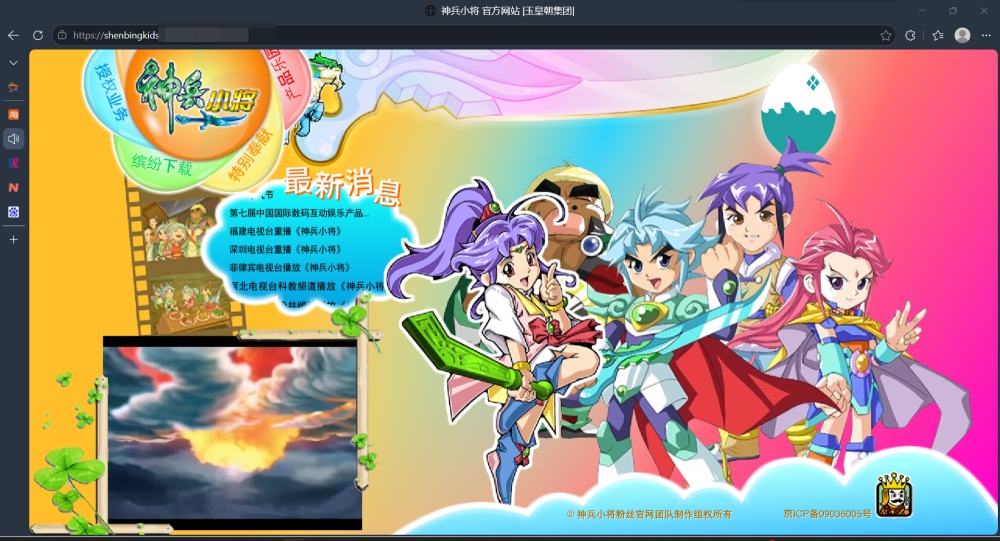Switch to the colorful pinned tab above Taobao
This screenshot has height=541, width=1000.
[x=13, y=87]
